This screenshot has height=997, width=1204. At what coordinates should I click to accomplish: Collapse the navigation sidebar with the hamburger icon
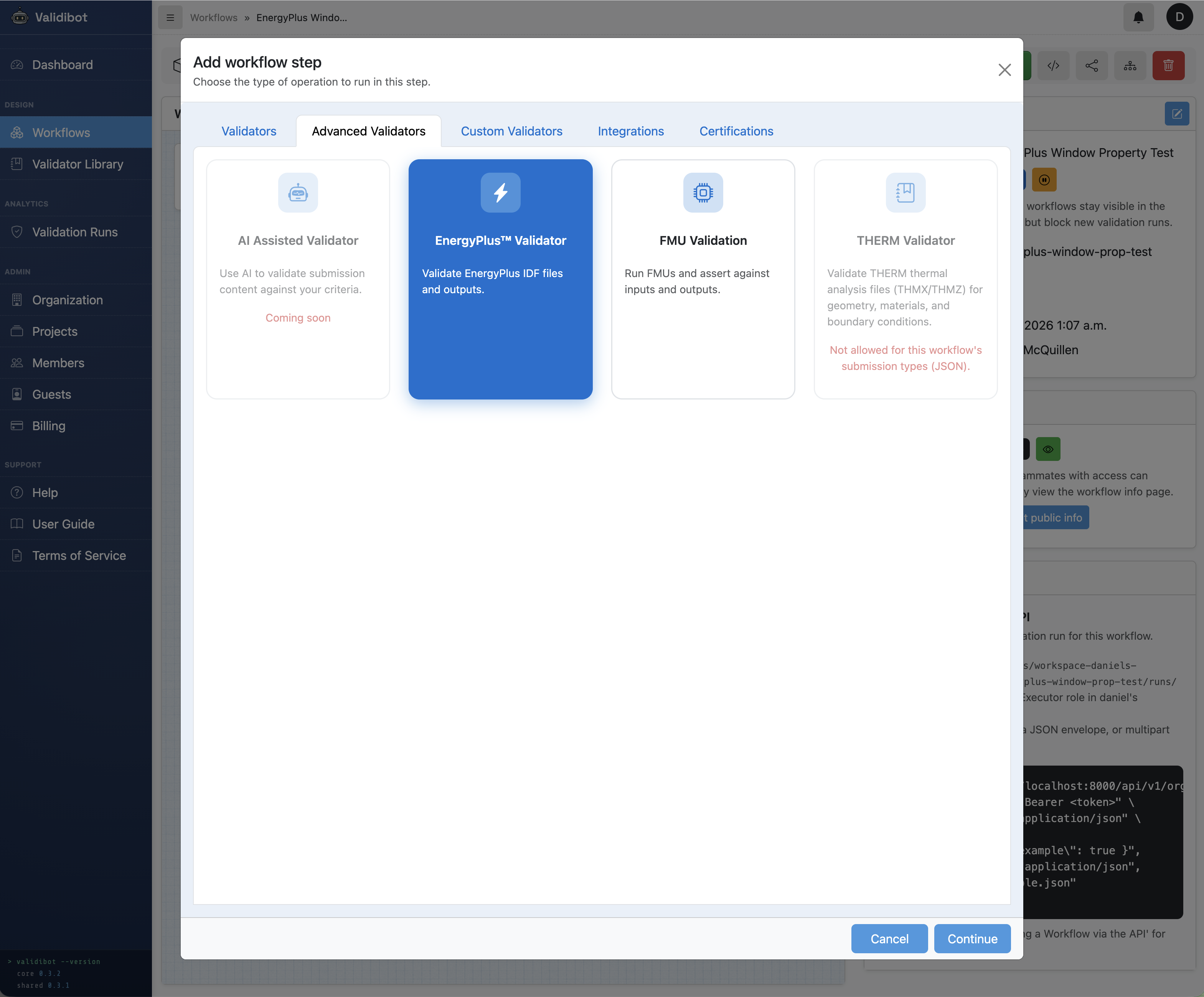pyautogui.click(x=170, y=17)
